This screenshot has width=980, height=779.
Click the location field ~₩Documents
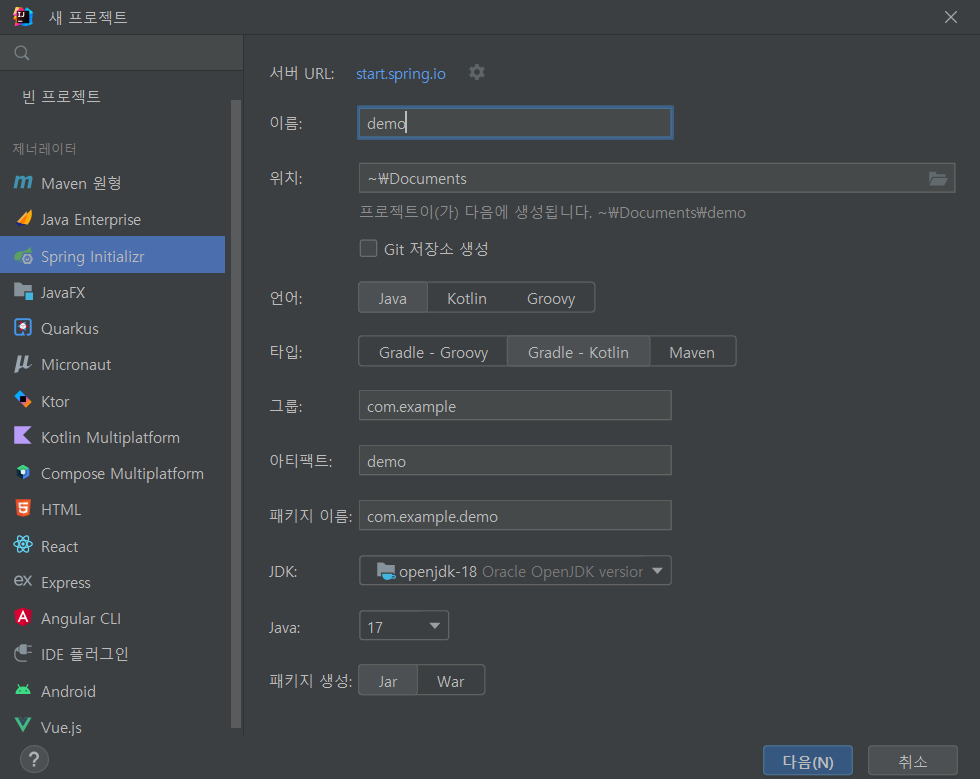tap(657, 178)
